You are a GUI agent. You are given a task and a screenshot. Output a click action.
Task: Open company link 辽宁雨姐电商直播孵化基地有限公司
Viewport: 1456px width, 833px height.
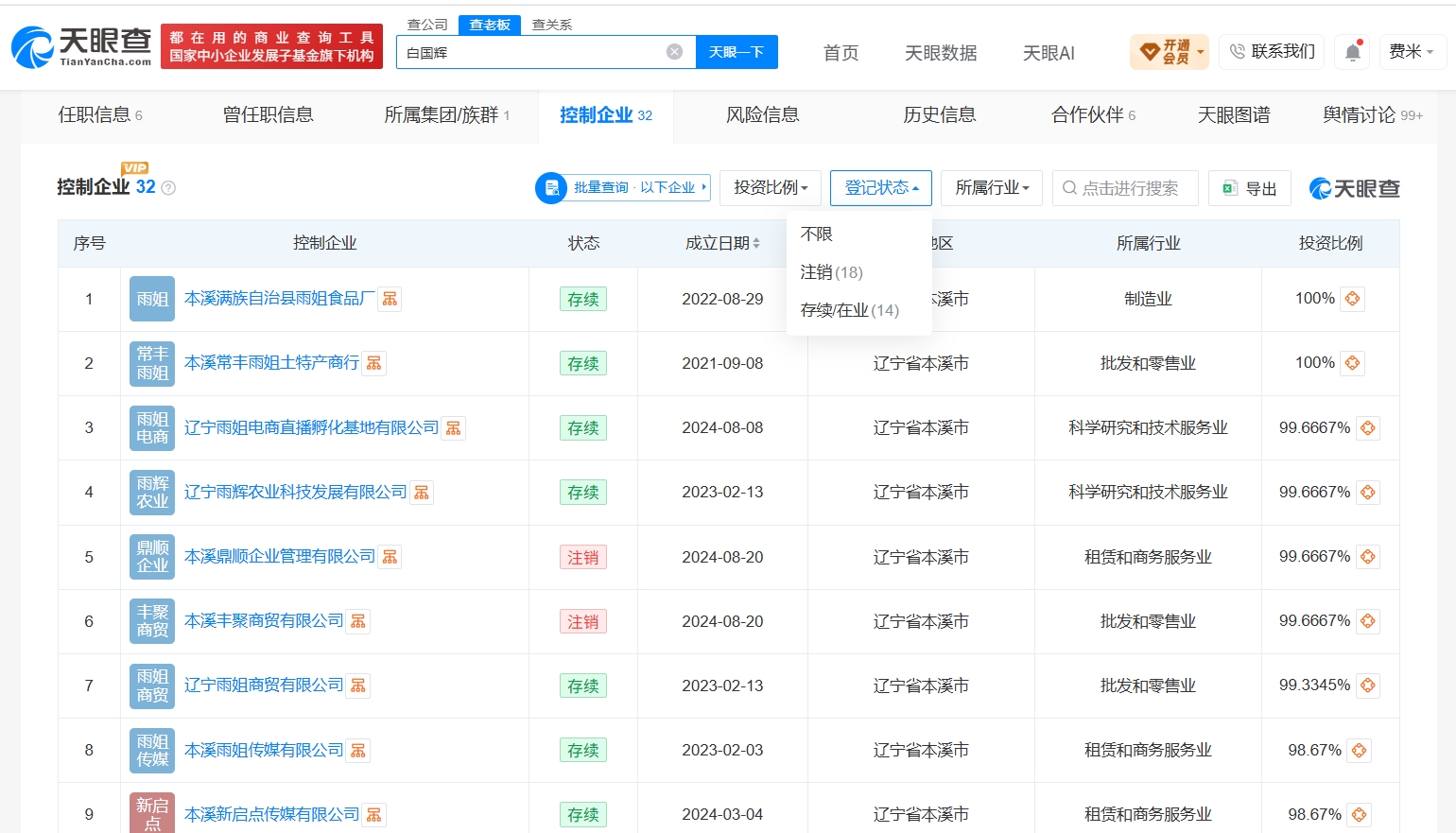311,428
